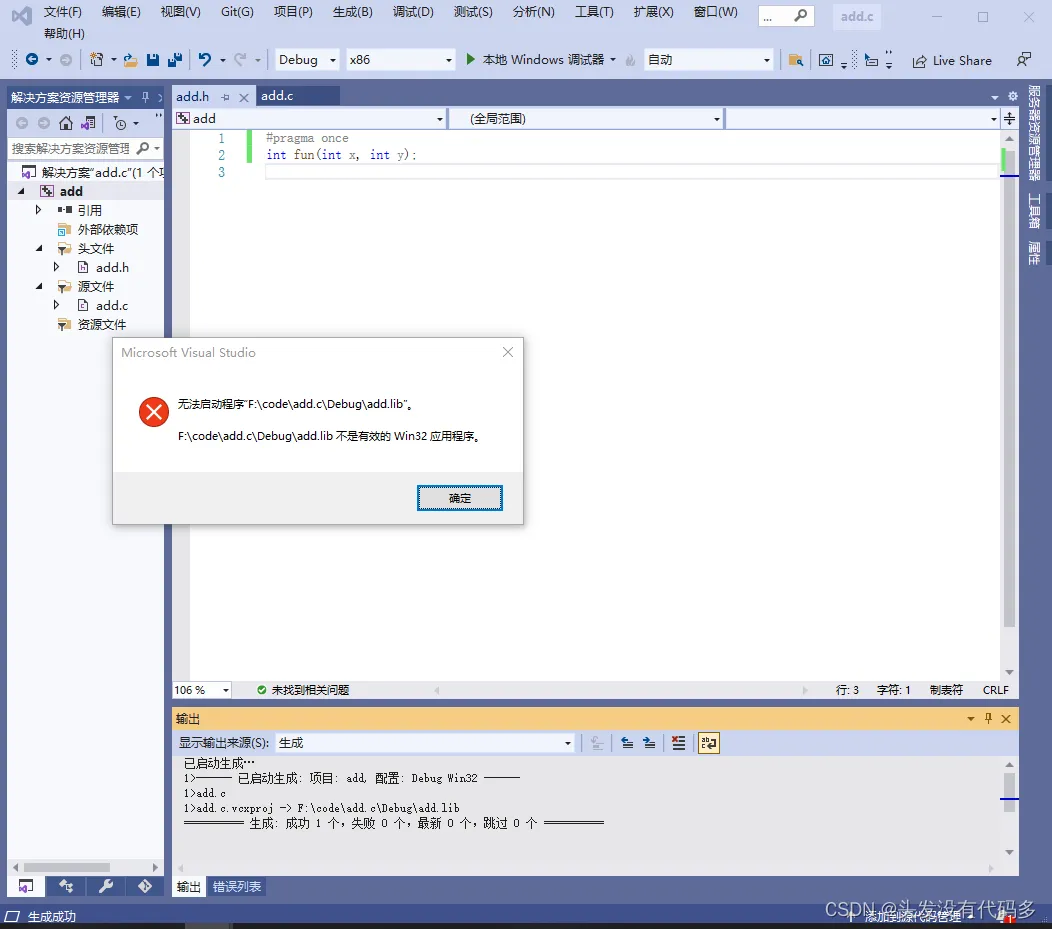Click the tab settings gear icon
1052x929 pixels.
click(x=1012, y=97)
